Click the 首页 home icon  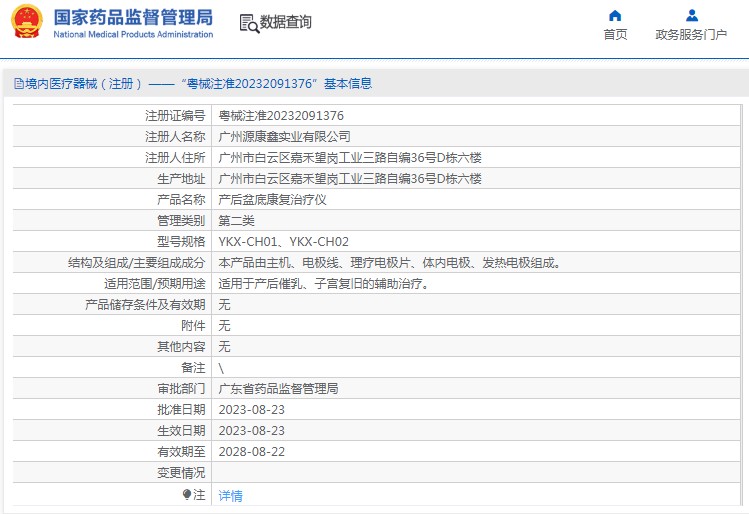click(x=615, y=16)
